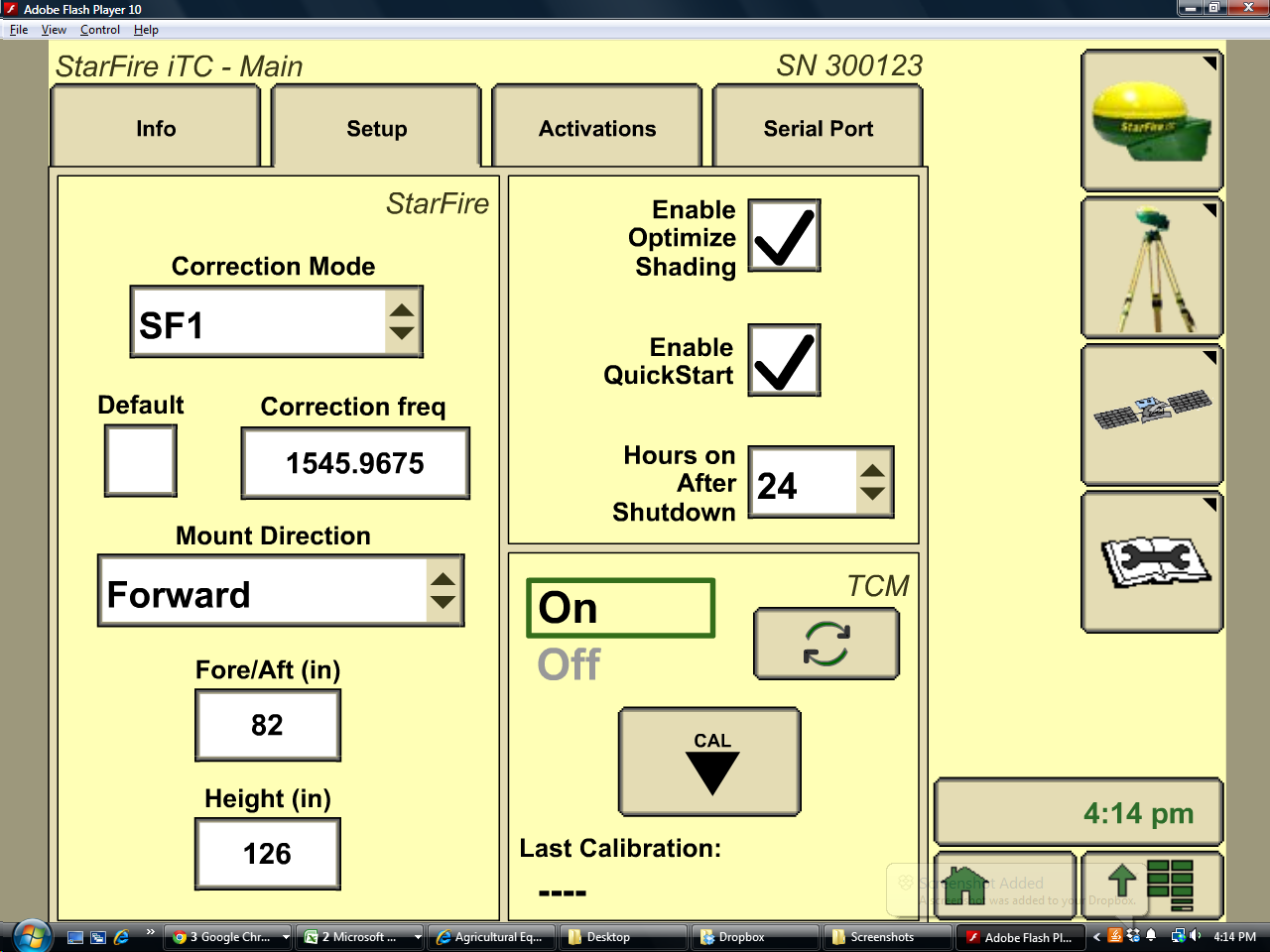This screenshot has height=952, width=1270.
Task: Open the wrench diagnostics manual icon
Action: [1152, 562]
